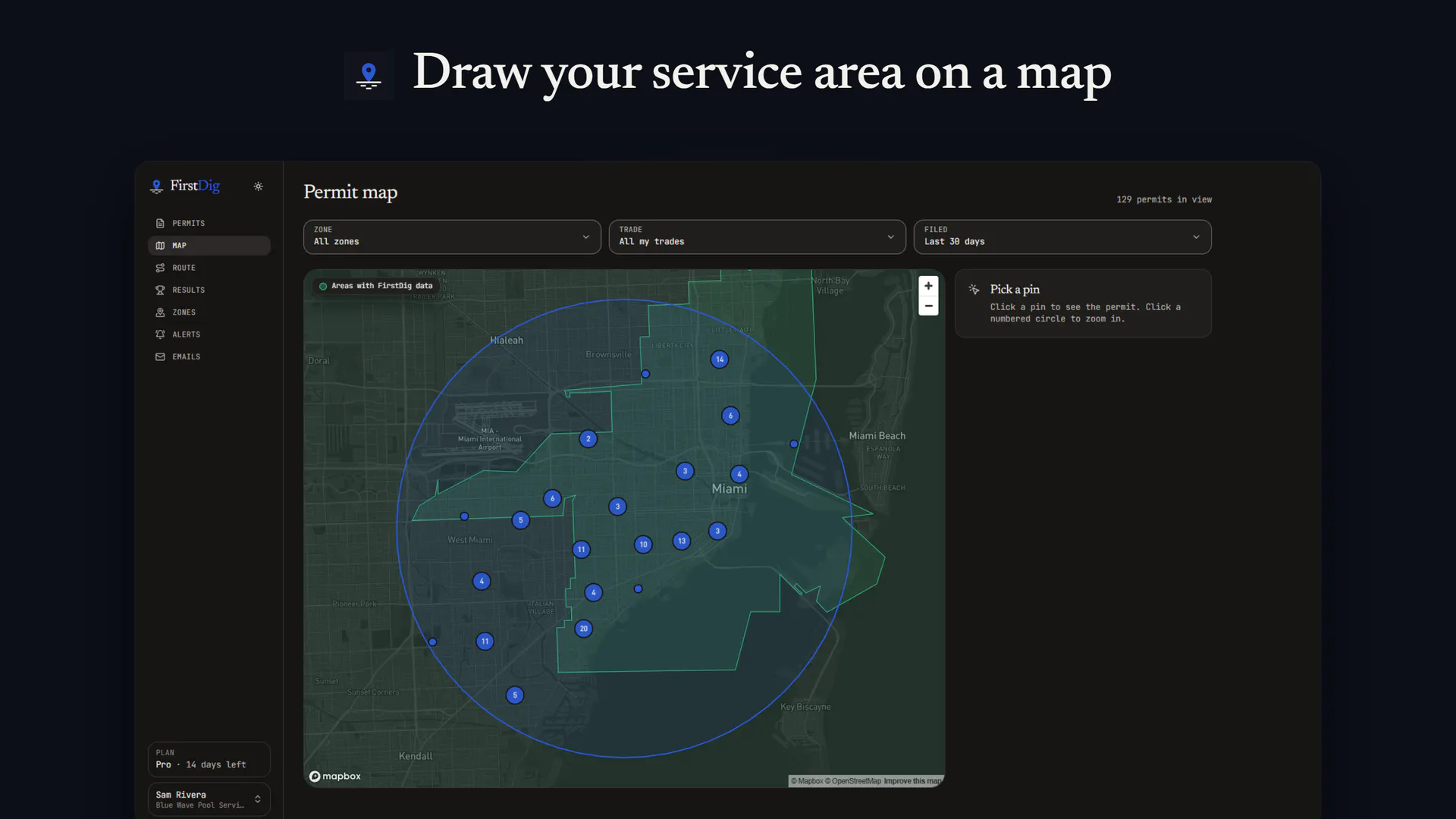
Task: Open the Permits page in sidebar
Action: click(209, 223)
